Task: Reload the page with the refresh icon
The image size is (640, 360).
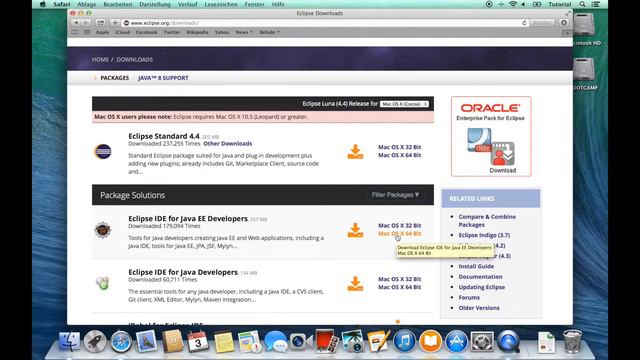Action: pos(524,23)
